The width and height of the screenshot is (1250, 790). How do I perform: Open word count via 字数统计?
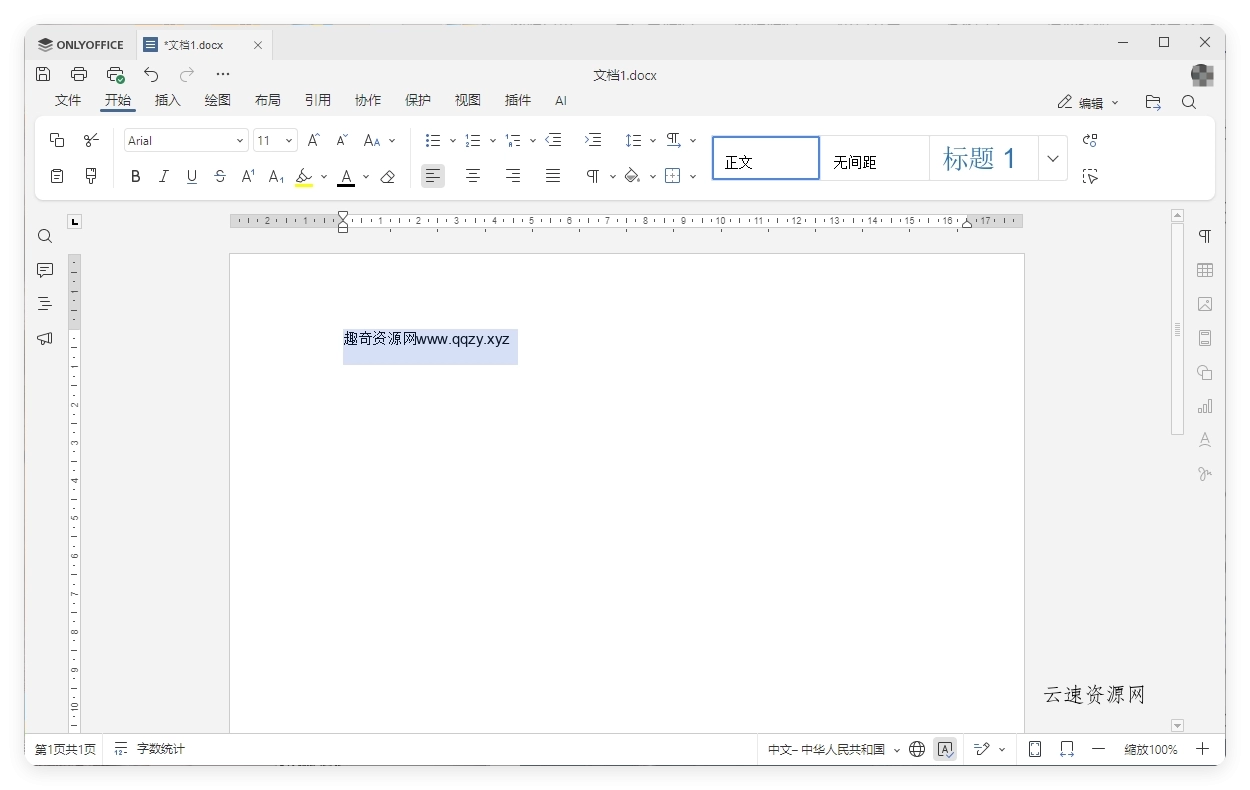(x=161, y=748)
